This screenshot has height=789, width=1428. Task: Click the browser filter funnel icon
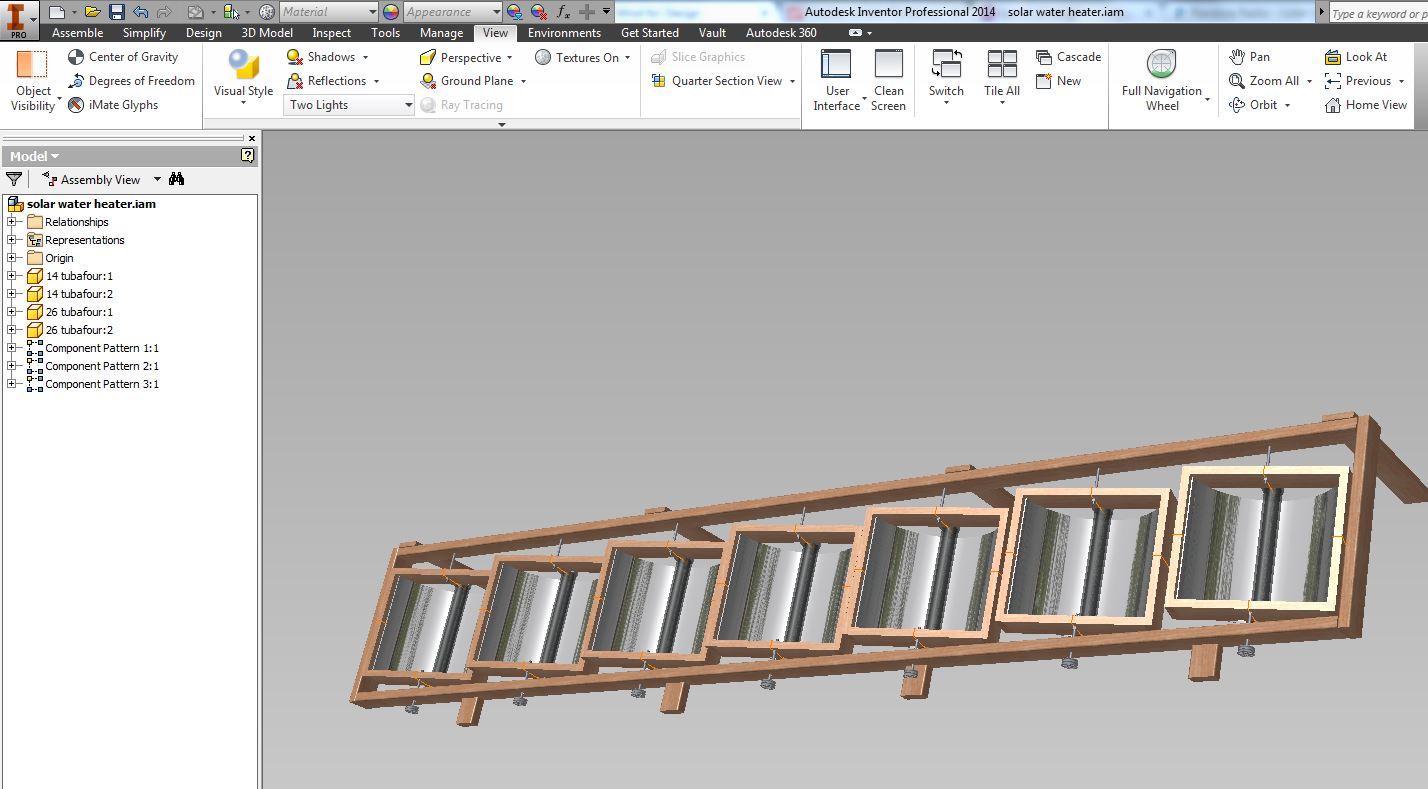14,180
